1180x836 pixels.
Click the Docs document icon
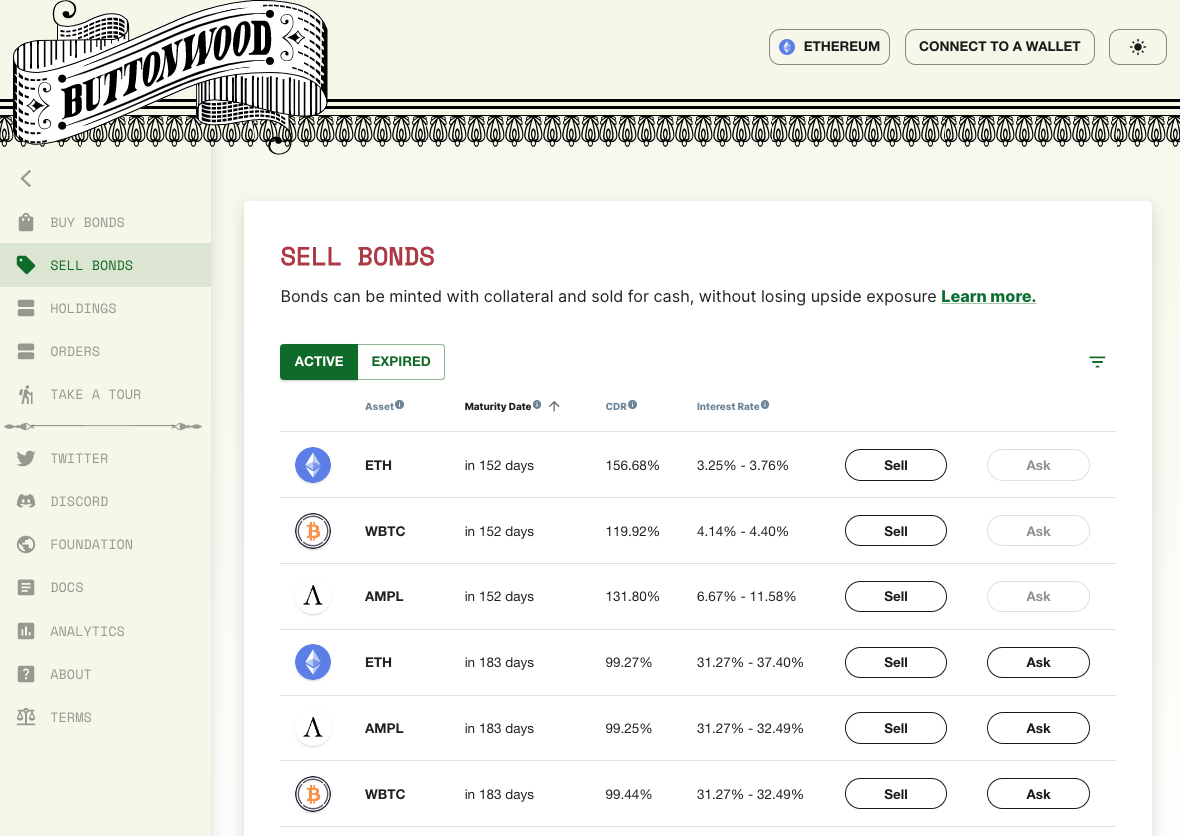click(26, 587)
